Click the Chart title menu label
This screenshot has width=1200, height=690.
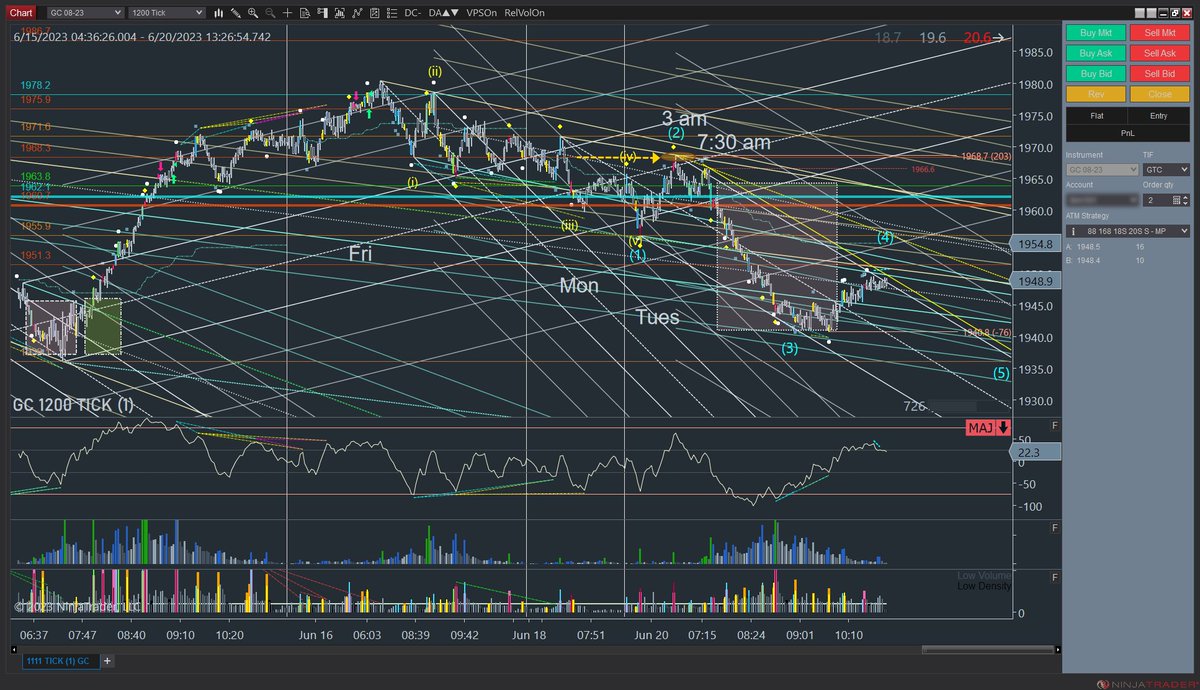click(x=21, y=13)
